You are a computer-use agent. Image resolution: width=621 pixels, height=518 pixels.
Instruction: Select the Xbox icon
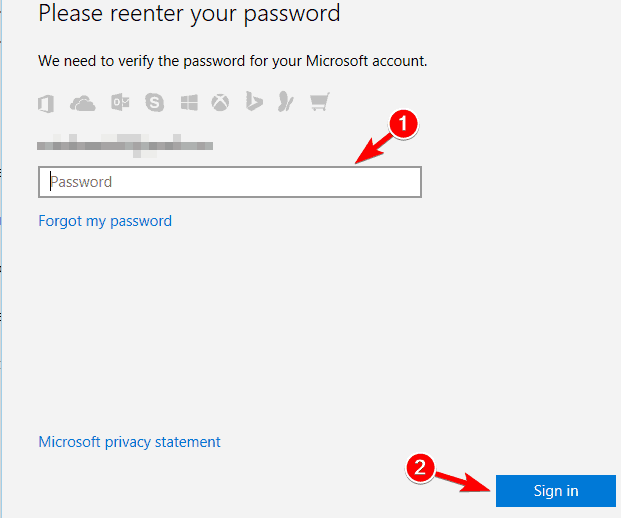(x=220, y=103)
